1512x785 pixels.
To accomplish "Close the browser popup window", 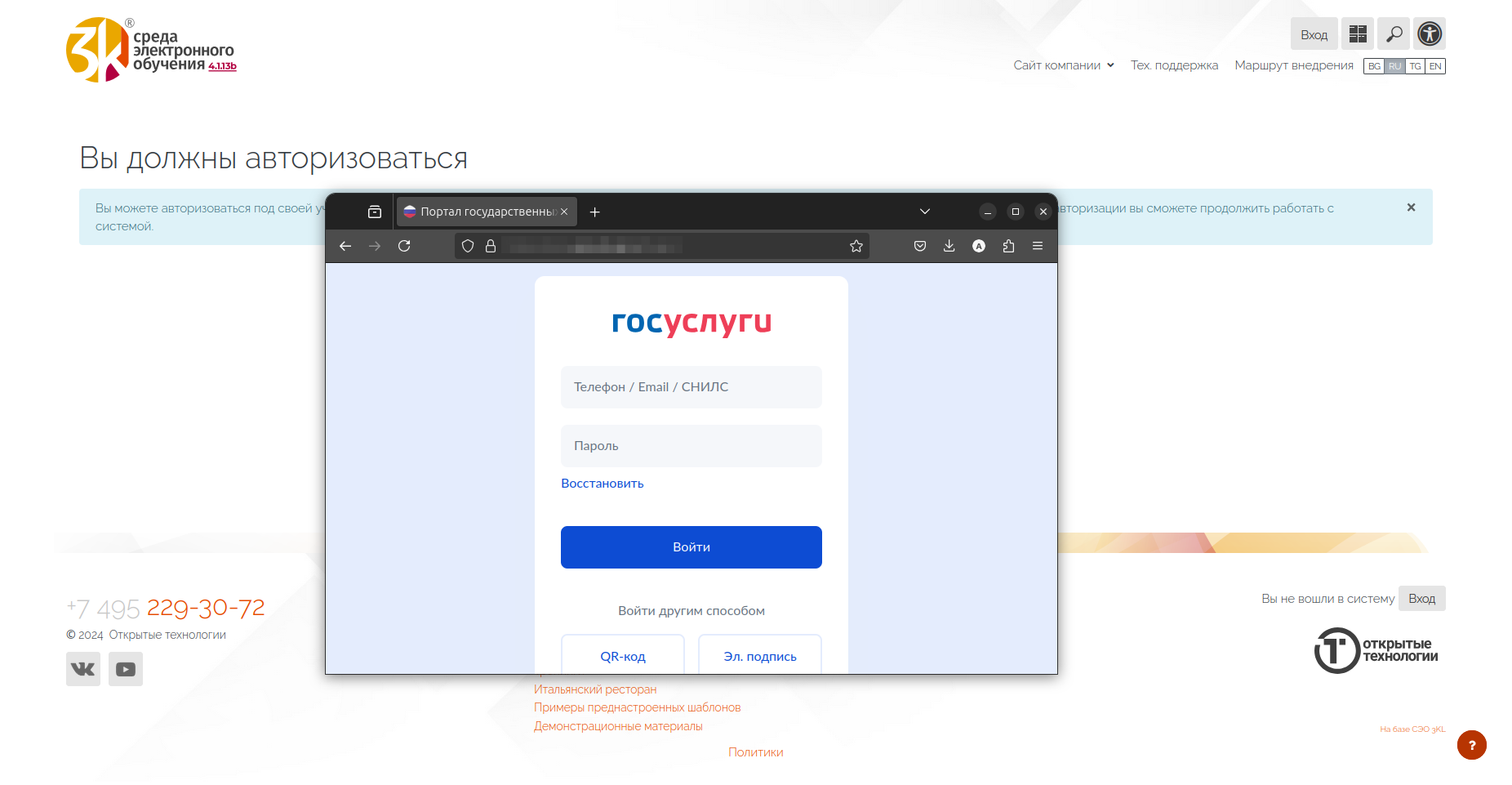I will [1043, 212].
